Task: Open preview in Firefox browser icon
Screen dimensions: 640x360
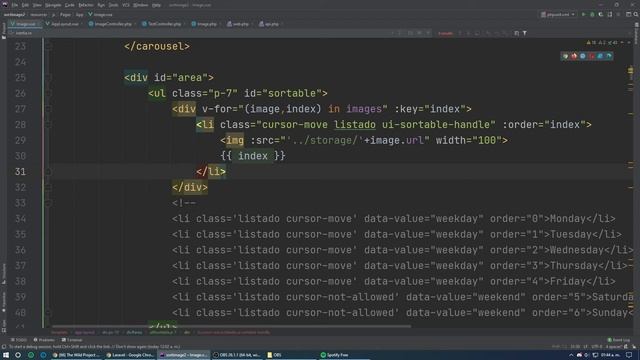Action: 574,56
